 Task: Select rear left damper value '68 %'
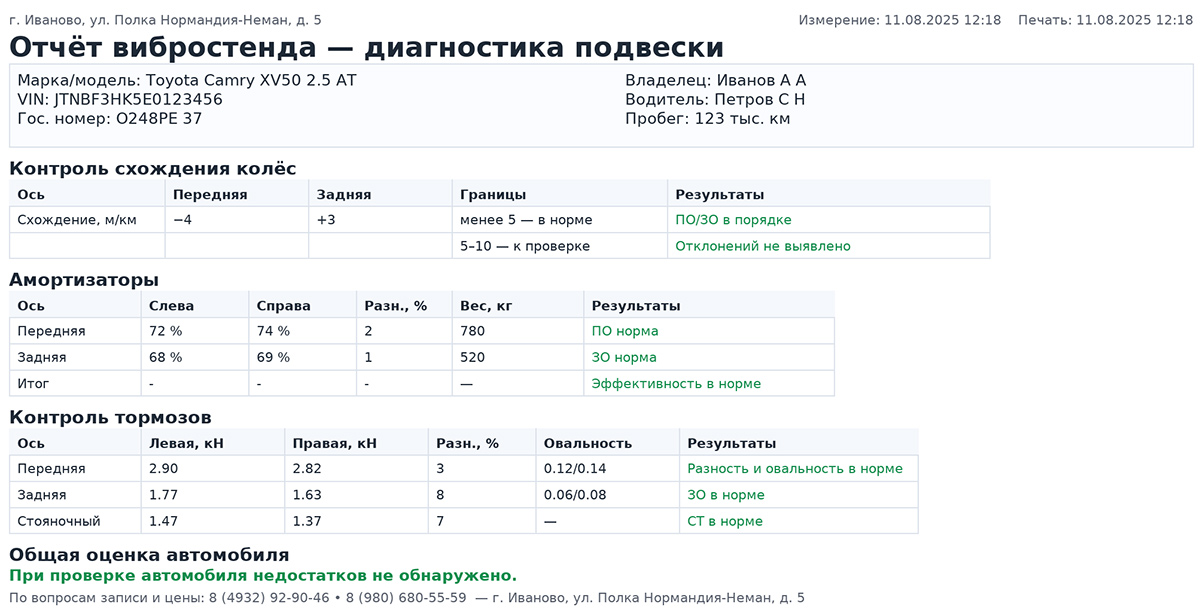click(166, 357)
